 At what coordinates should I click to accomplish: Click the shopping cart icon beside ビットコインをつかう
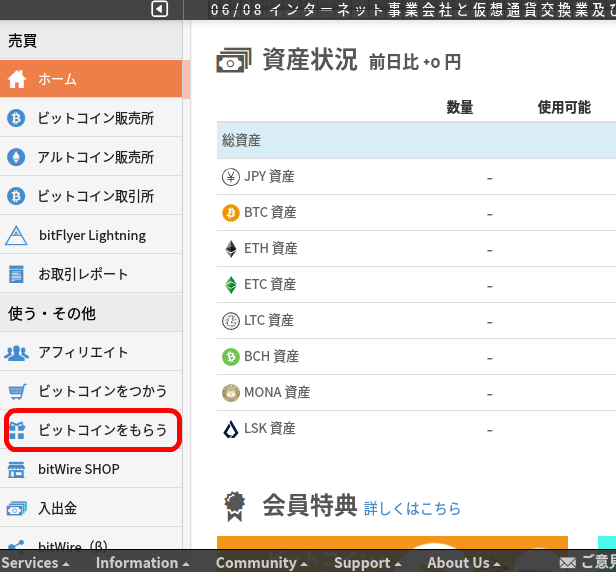[17, 392]
